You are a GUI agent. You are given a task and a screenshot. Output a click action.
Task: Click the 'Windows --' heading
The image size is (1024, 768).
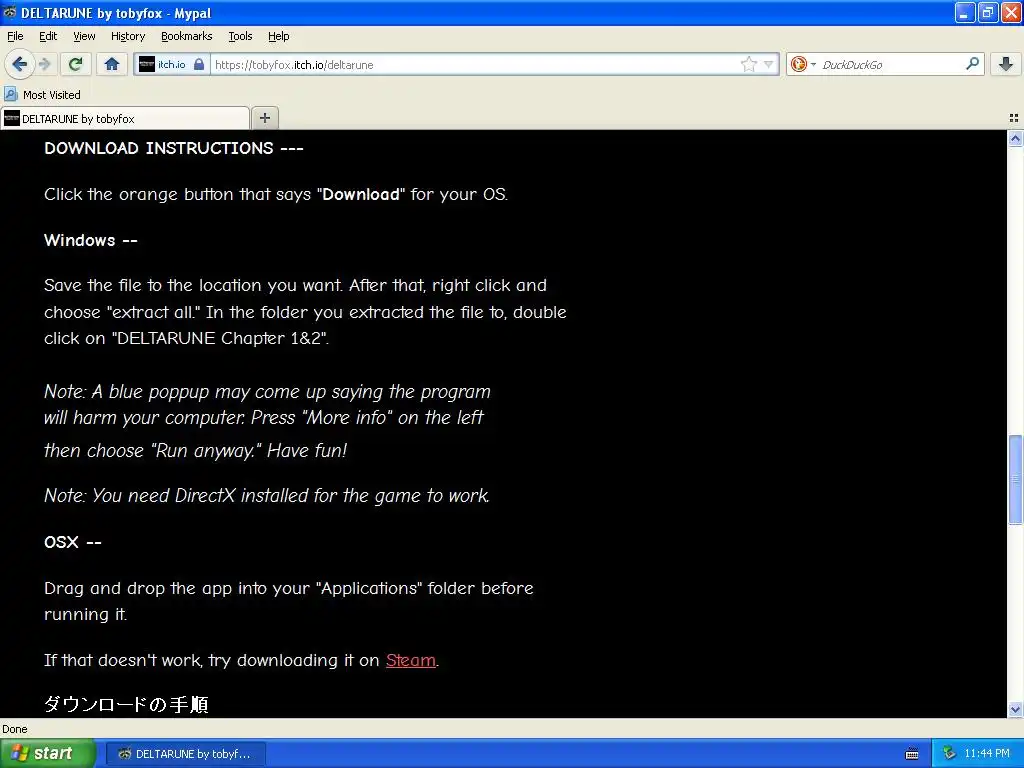(x=91, y=240)
